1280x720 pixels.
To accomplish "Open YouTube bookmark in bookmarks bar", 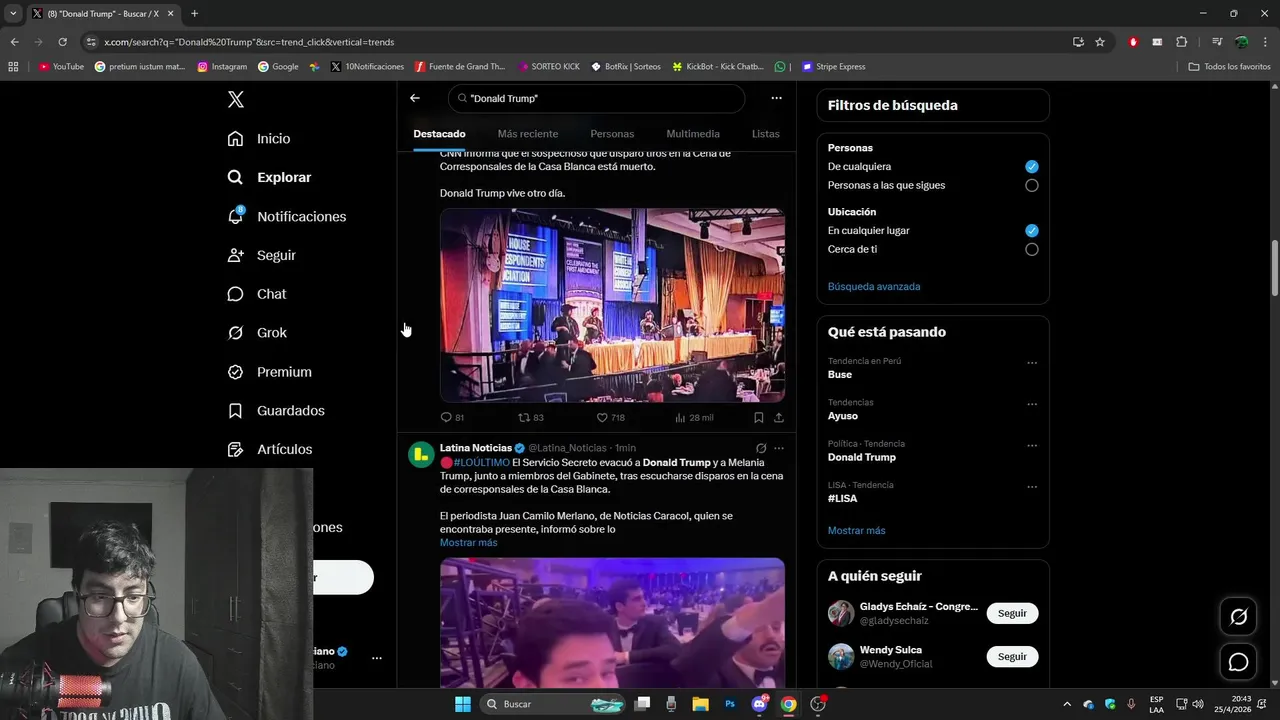I will 61,67.
